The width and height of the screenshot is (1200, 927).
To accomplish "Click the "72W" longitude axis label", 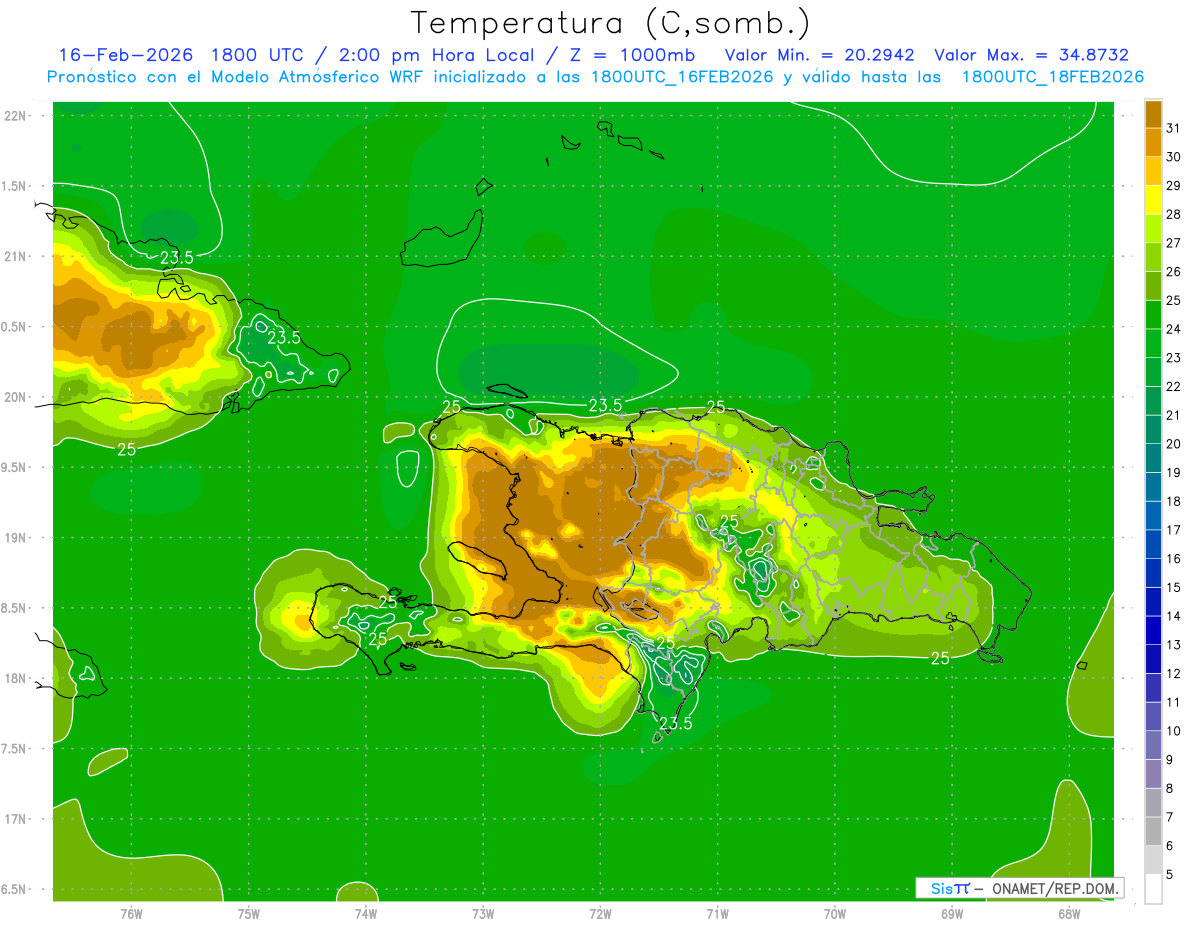I will coord(600,913).
